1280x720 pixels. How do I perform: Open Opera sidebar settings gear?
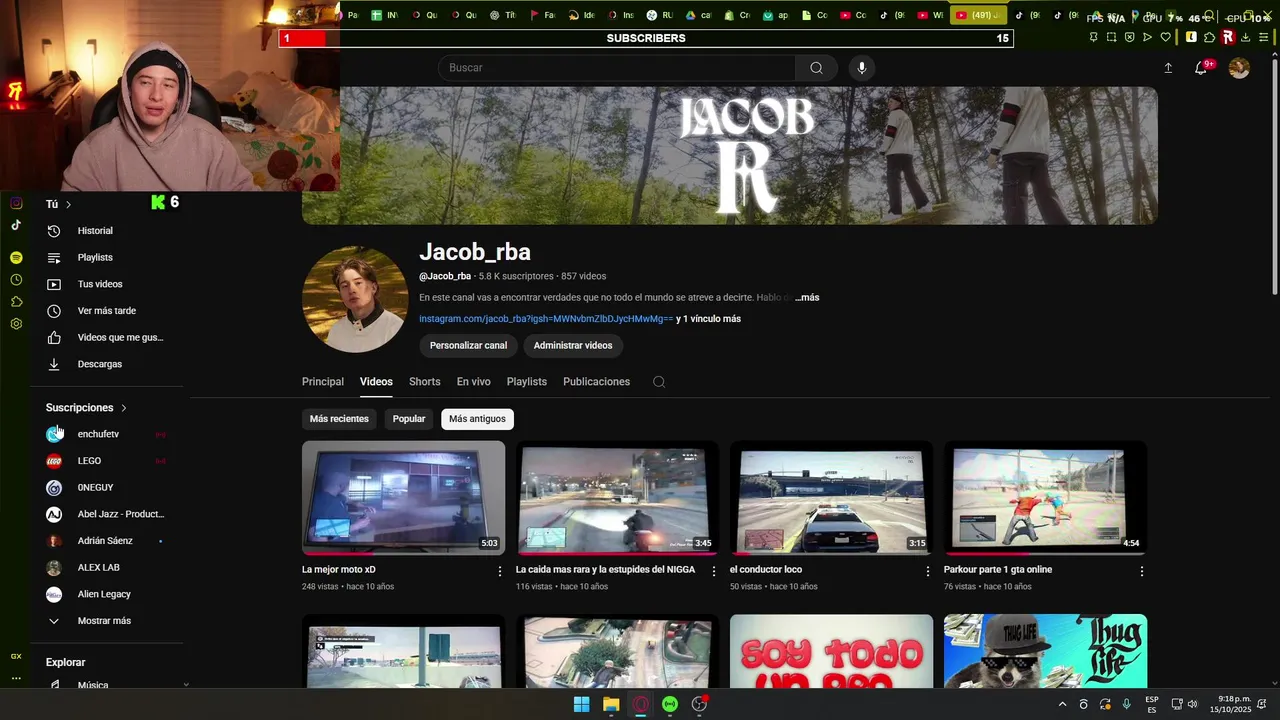[16, 324]
